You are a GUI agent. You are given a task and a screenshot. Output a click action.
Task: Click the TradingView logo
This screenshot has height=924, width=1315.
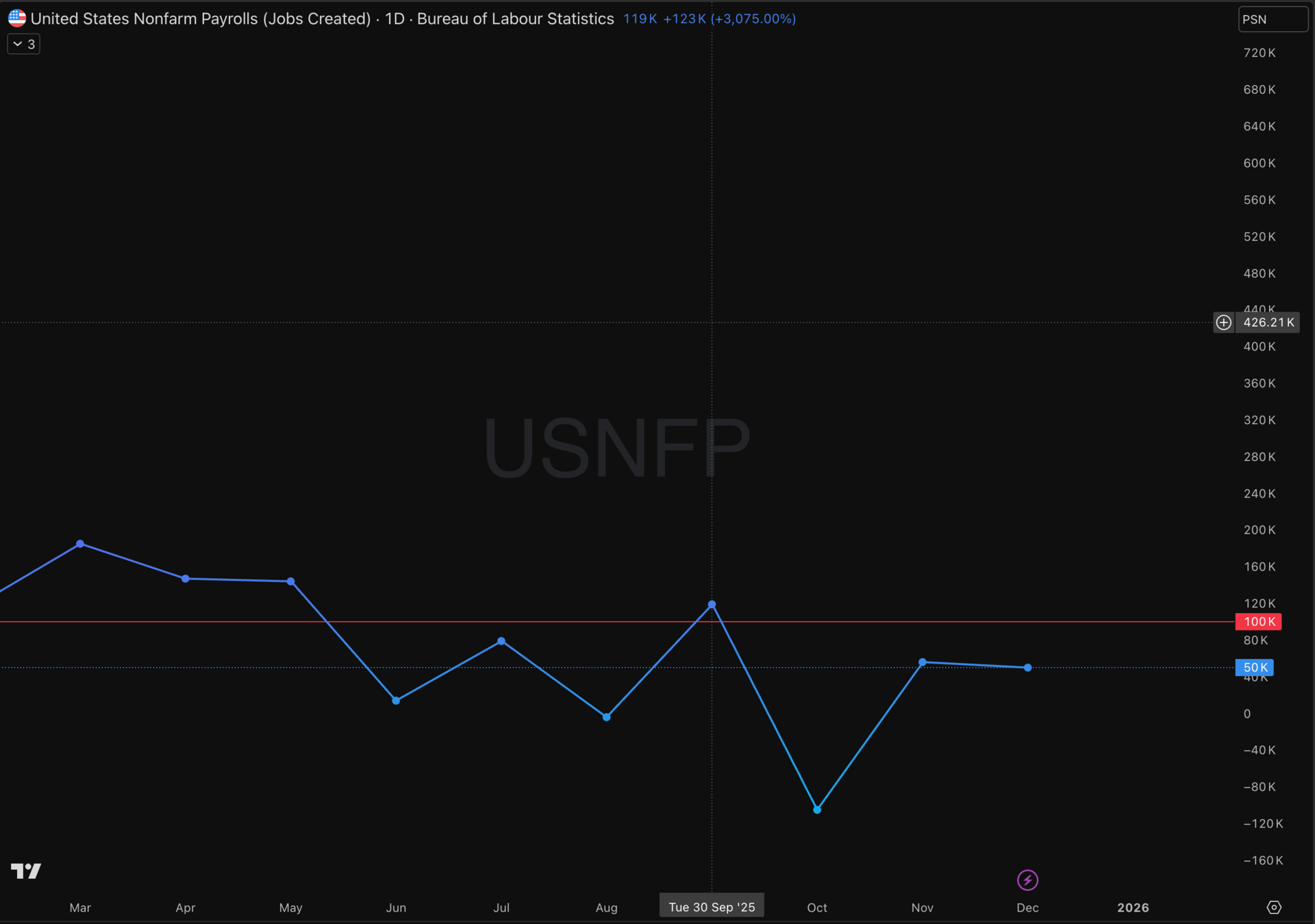[26, 871]
